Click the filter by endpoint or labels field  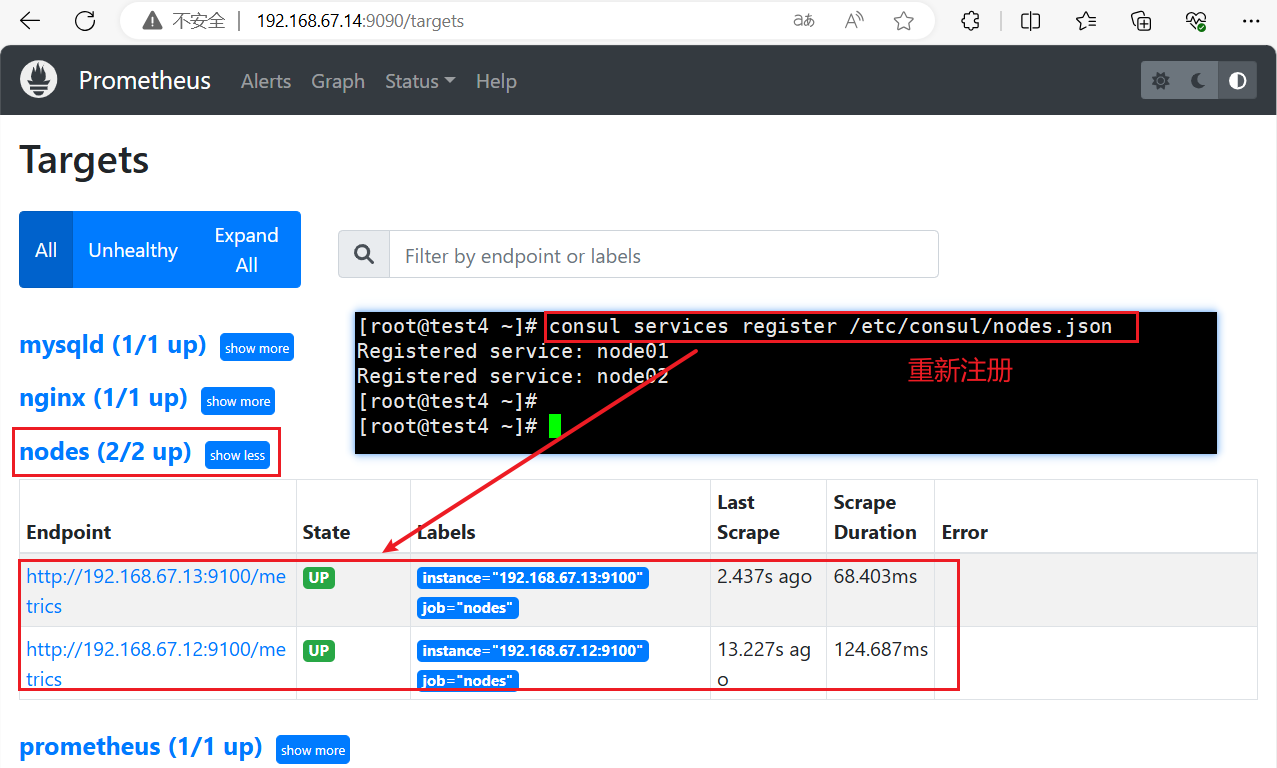[x=663, y=255]
